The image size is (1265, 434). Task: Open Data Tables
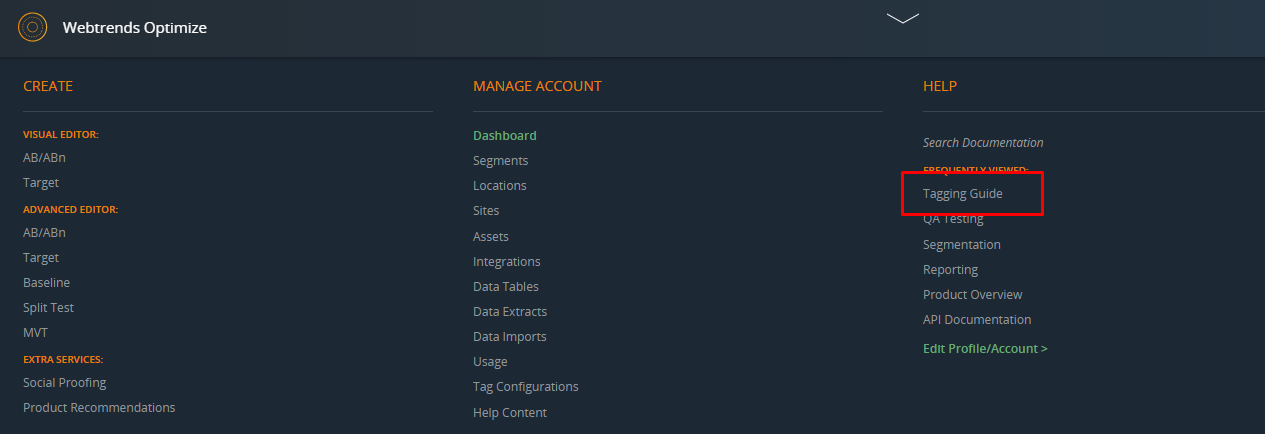tap(506, 286)
